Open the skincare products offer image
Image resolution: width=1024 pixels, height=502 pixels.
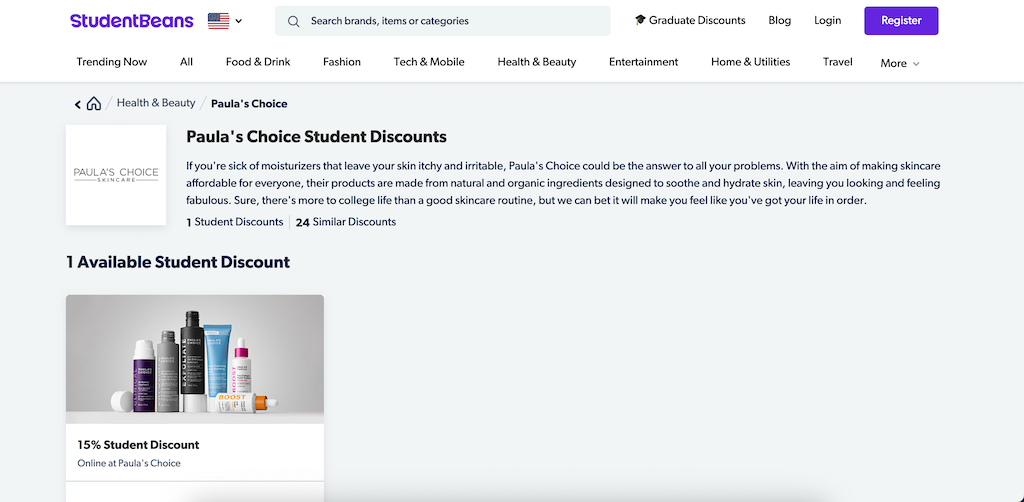[x=195, y=359]
